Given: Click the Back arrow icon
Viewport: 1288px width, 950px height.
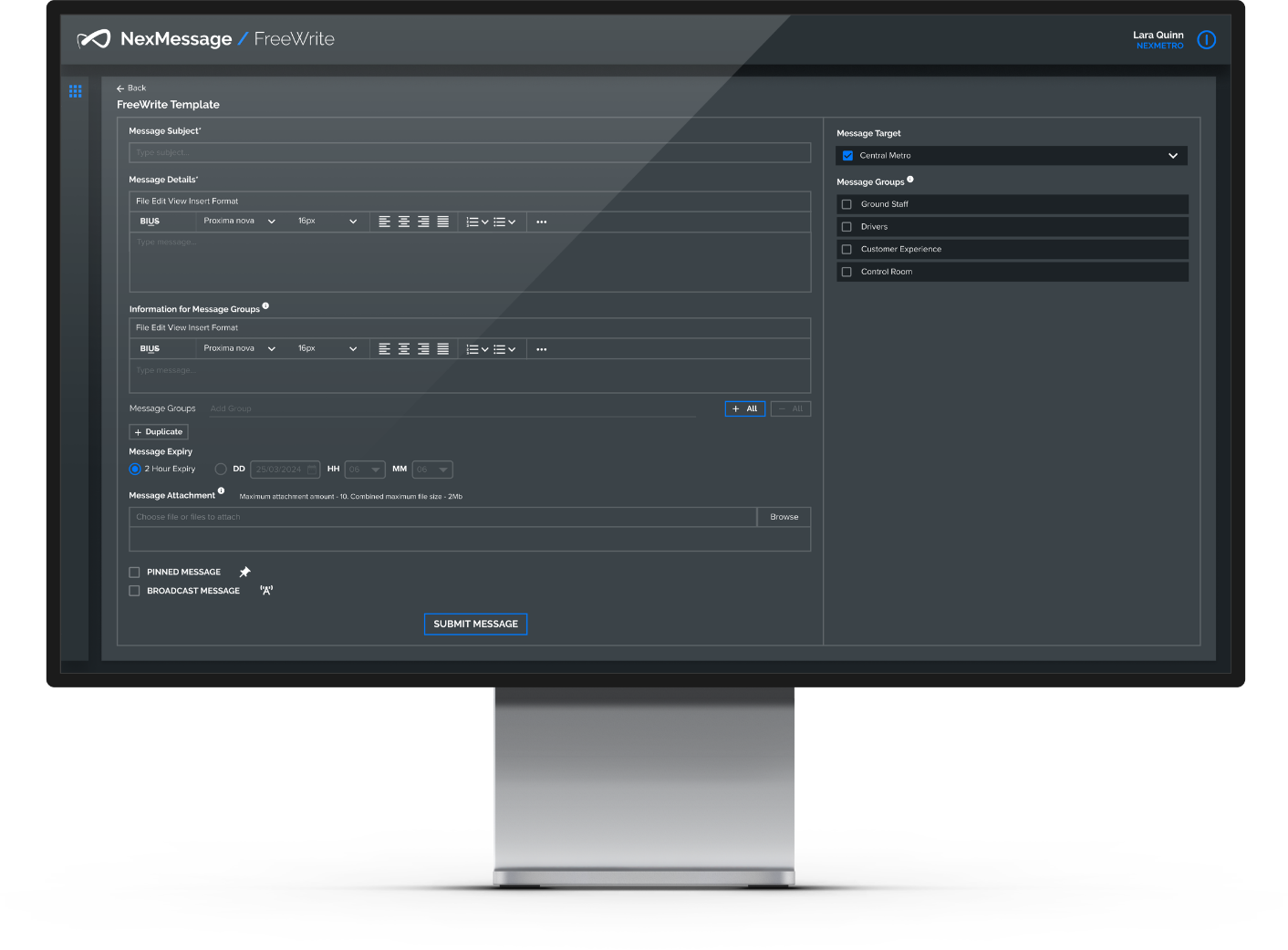Looking at the screenshot, I should [120, 88].
